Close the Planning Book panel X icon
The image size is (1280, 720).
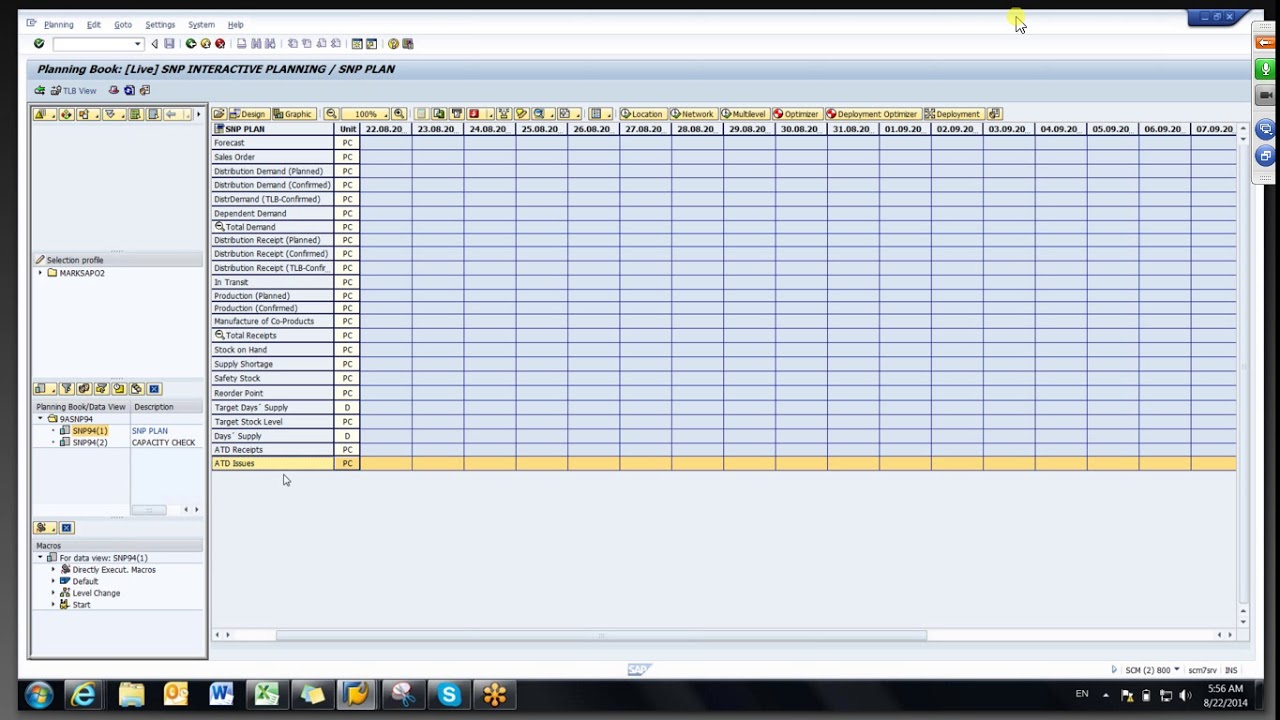pyautogui.click(x=153, y=389)
